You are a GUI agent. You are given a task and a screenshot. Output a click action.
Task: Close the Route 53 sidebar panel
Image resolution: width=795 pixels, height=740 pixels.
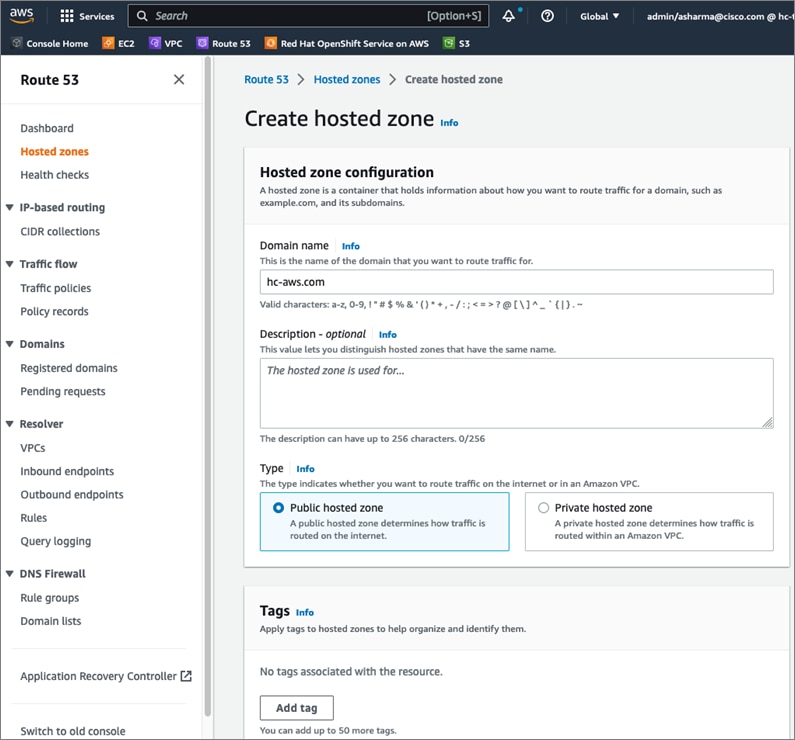[179, 80]
